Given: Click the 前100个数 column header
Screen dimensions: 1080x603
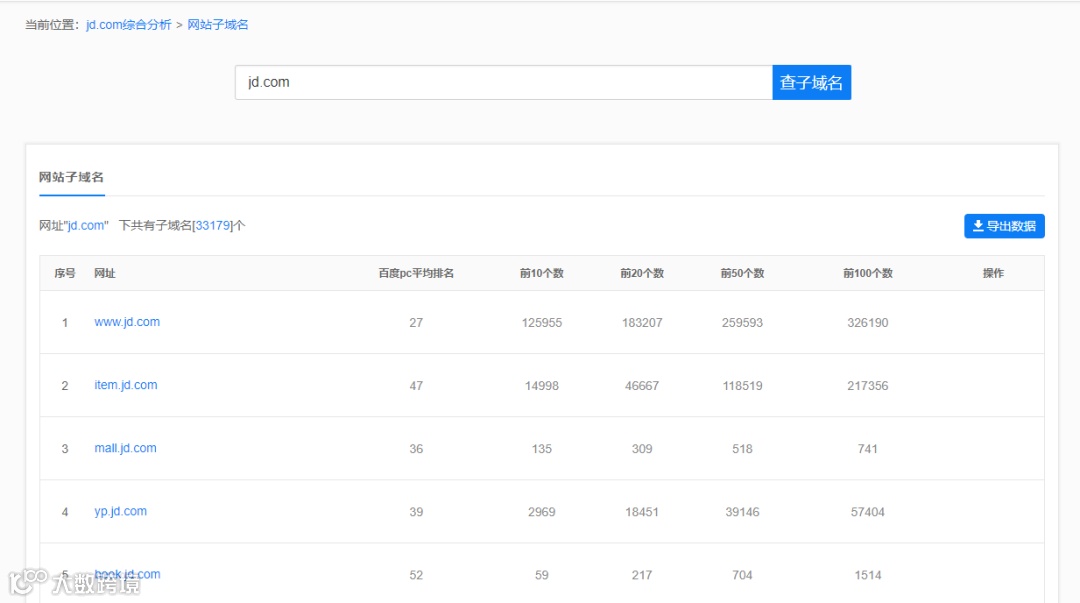Looking at the screenshot, I should coord(868,274).
